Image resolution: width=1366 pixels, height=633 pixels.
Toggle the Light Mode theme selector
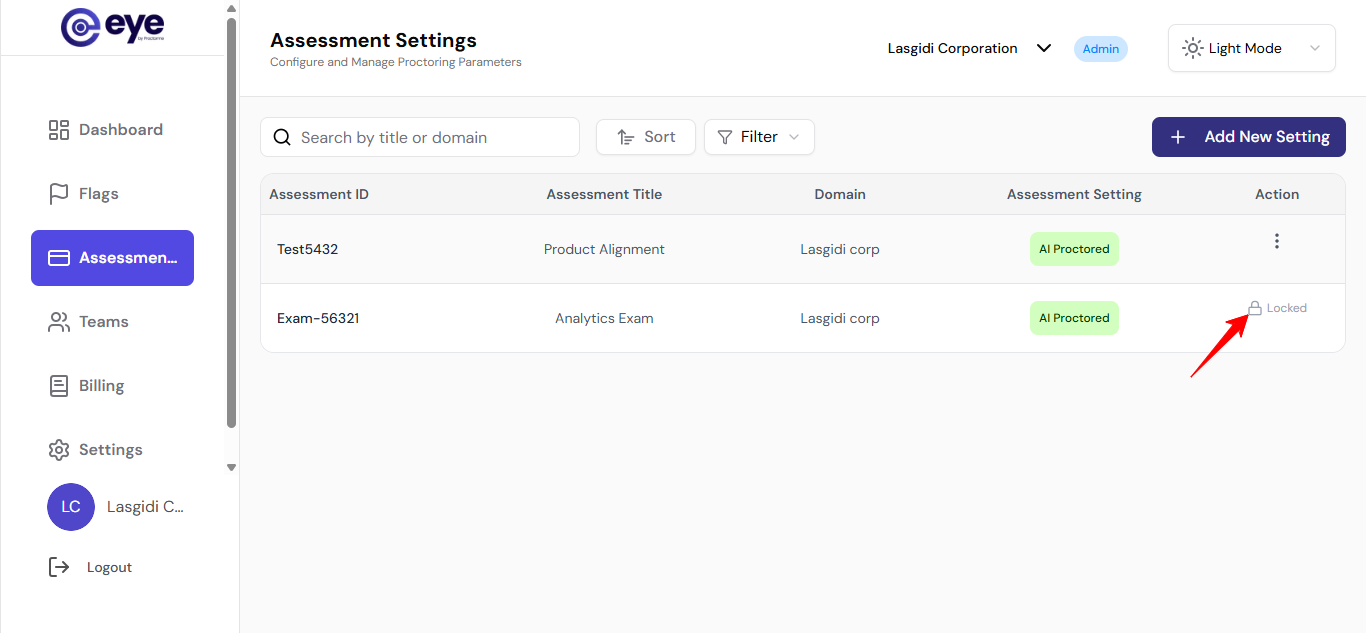(1251, 48)
